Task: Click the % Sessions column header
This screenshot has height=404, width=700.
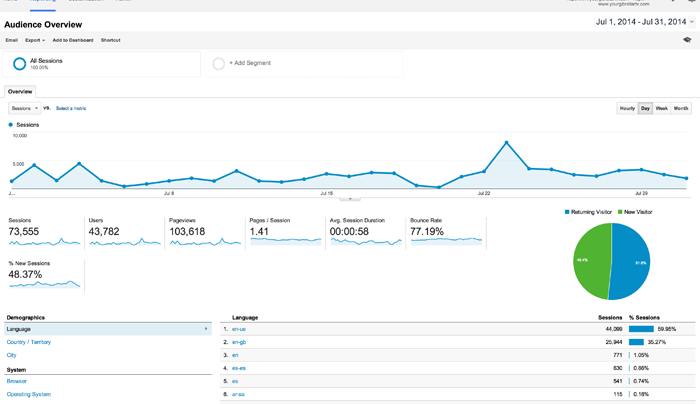Action: tap(644, 317)
